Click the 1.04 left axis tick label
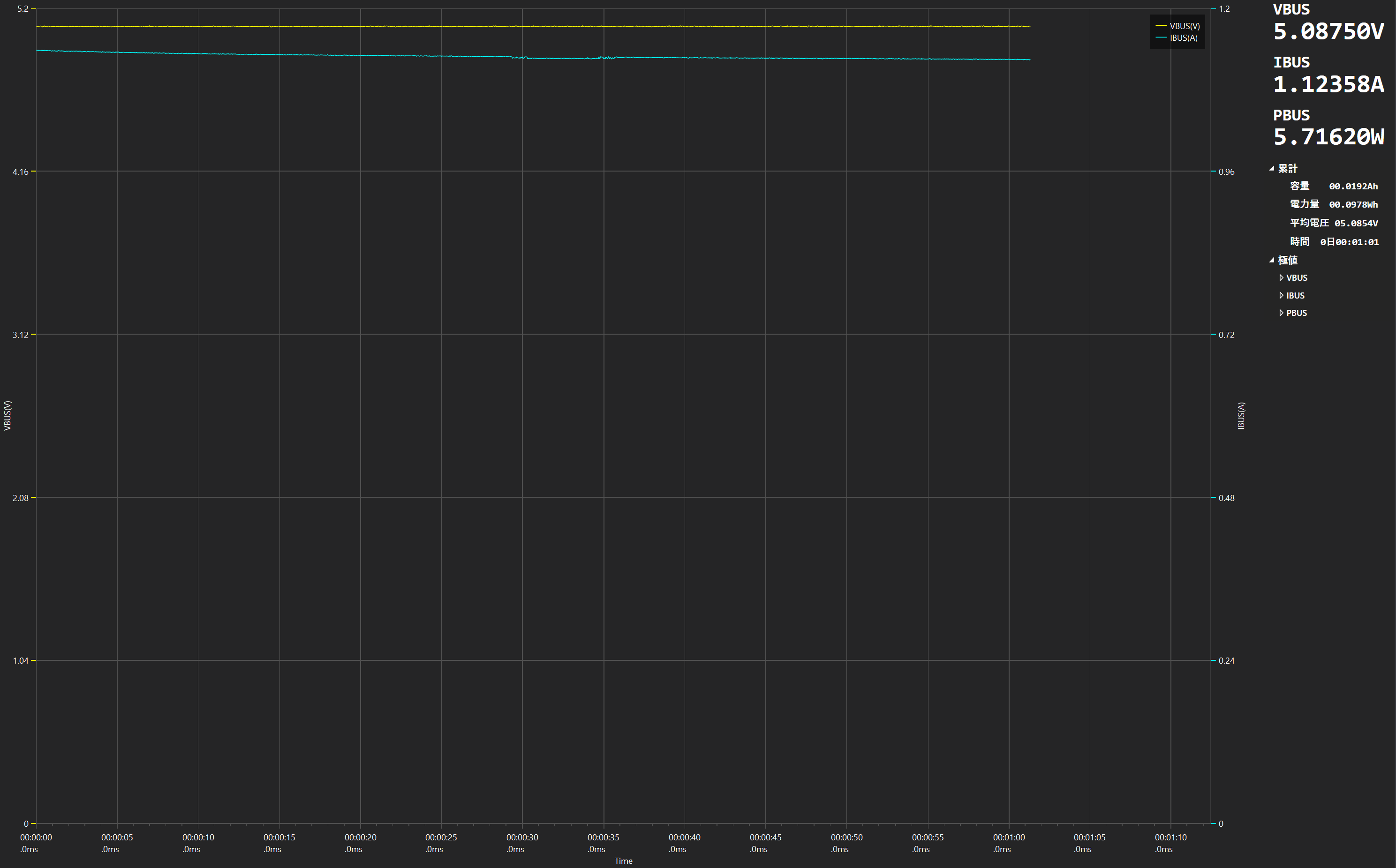 (x=21, y=661)
